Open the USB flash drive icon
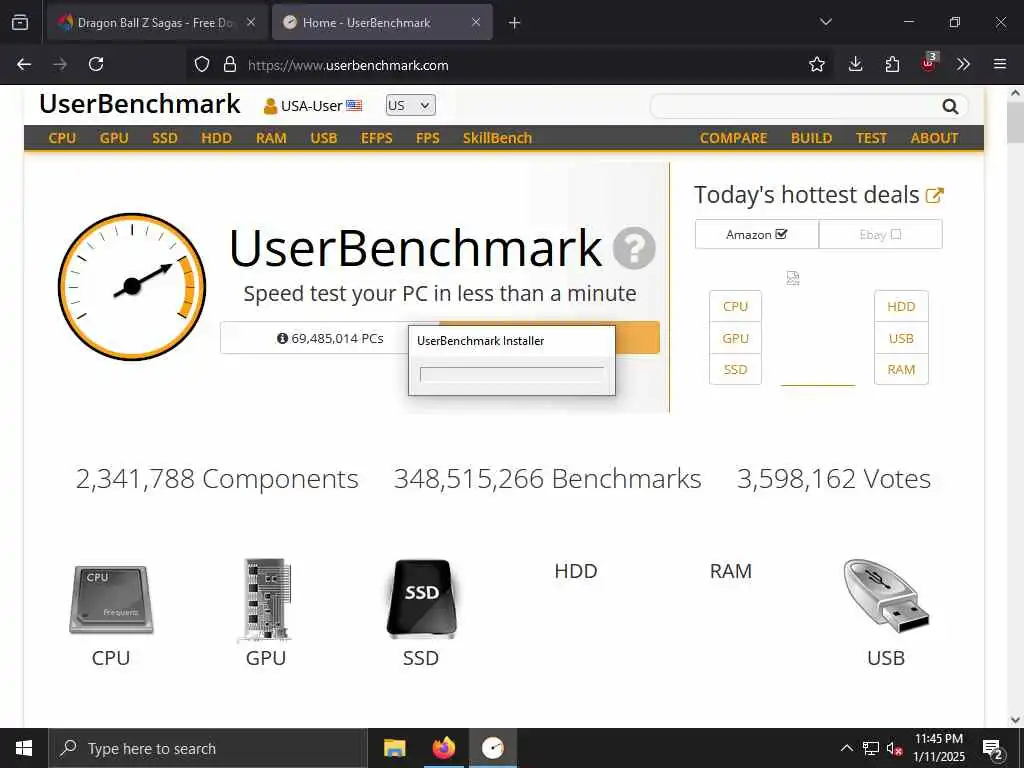Image resolution: width=1024 pixels, height=768 pixels. point(886,596)
